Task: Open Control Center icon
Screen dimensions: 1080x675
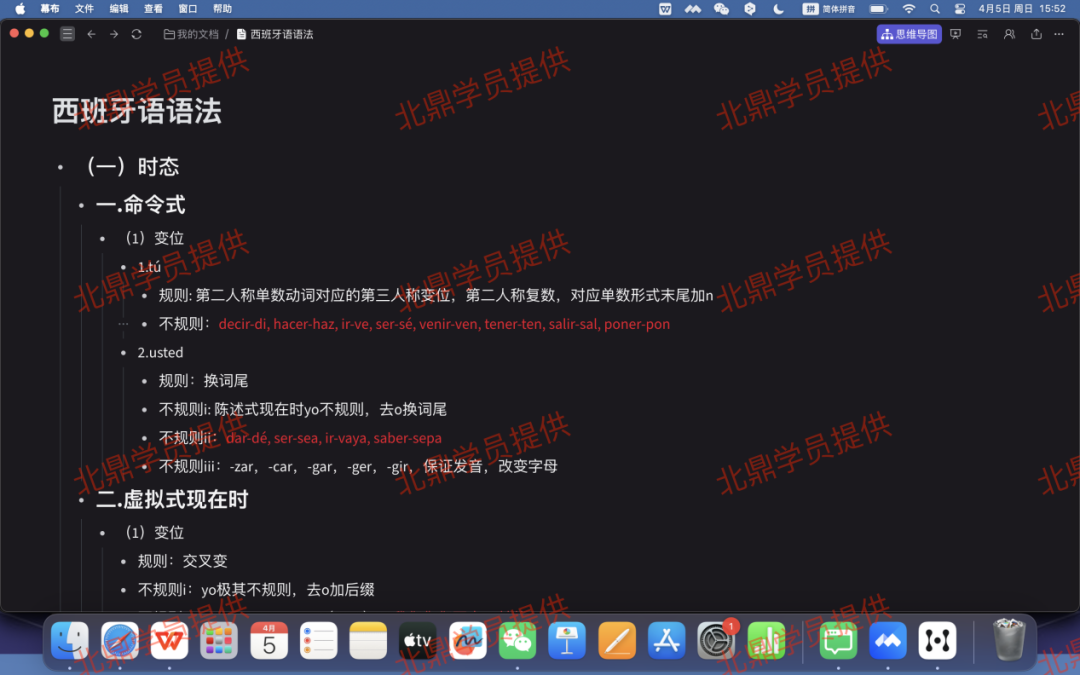Action: (960, 9)
